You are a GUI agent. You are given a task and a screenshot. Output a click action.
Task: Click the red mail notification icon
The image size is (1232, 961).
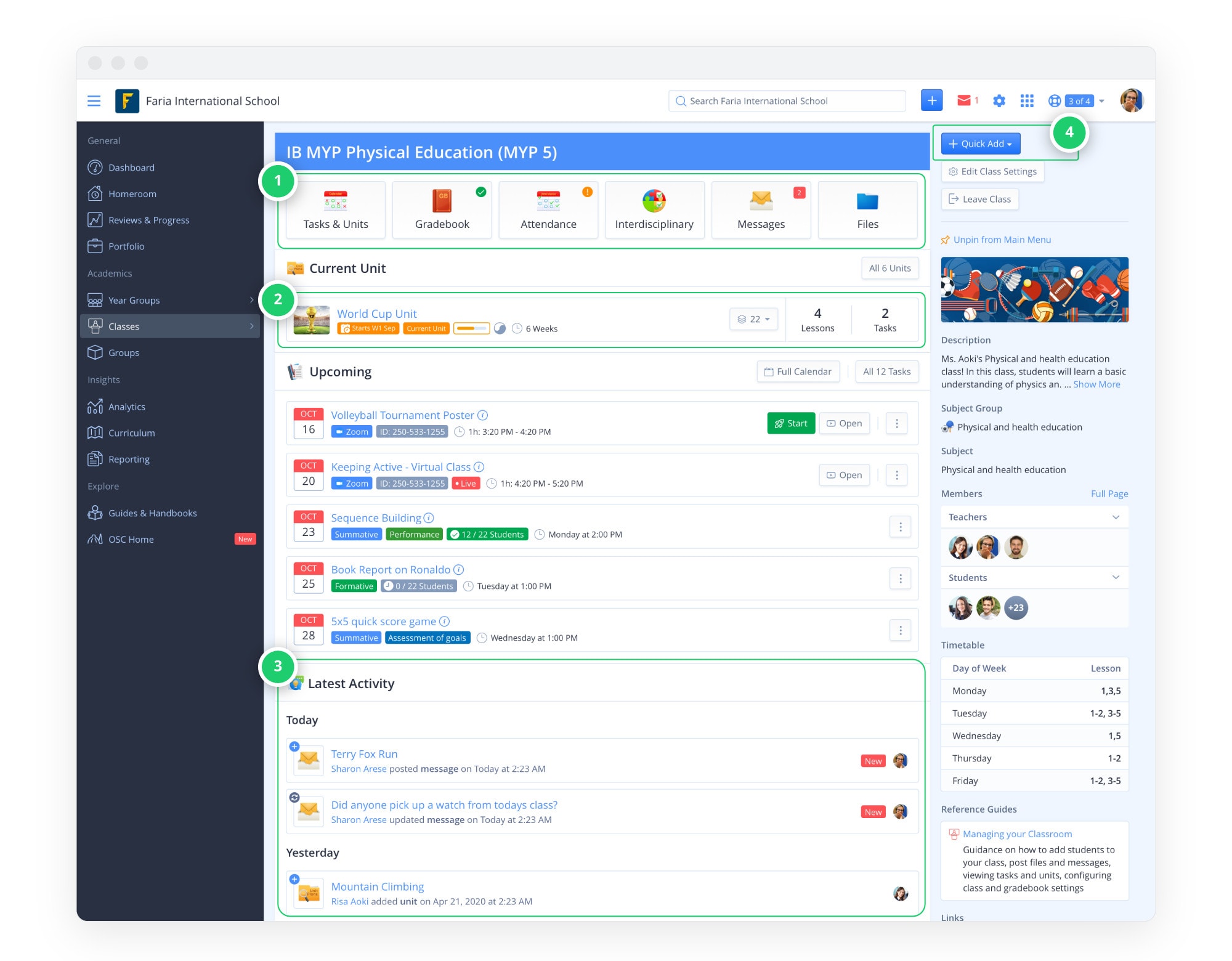(964, 100)
